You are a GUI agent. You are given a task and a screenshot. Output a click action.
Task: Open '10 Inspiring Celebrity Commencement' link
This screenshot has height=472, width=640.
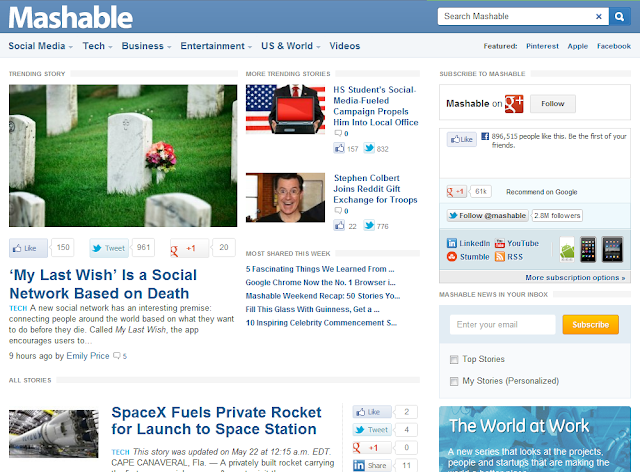tap(321, 323)
